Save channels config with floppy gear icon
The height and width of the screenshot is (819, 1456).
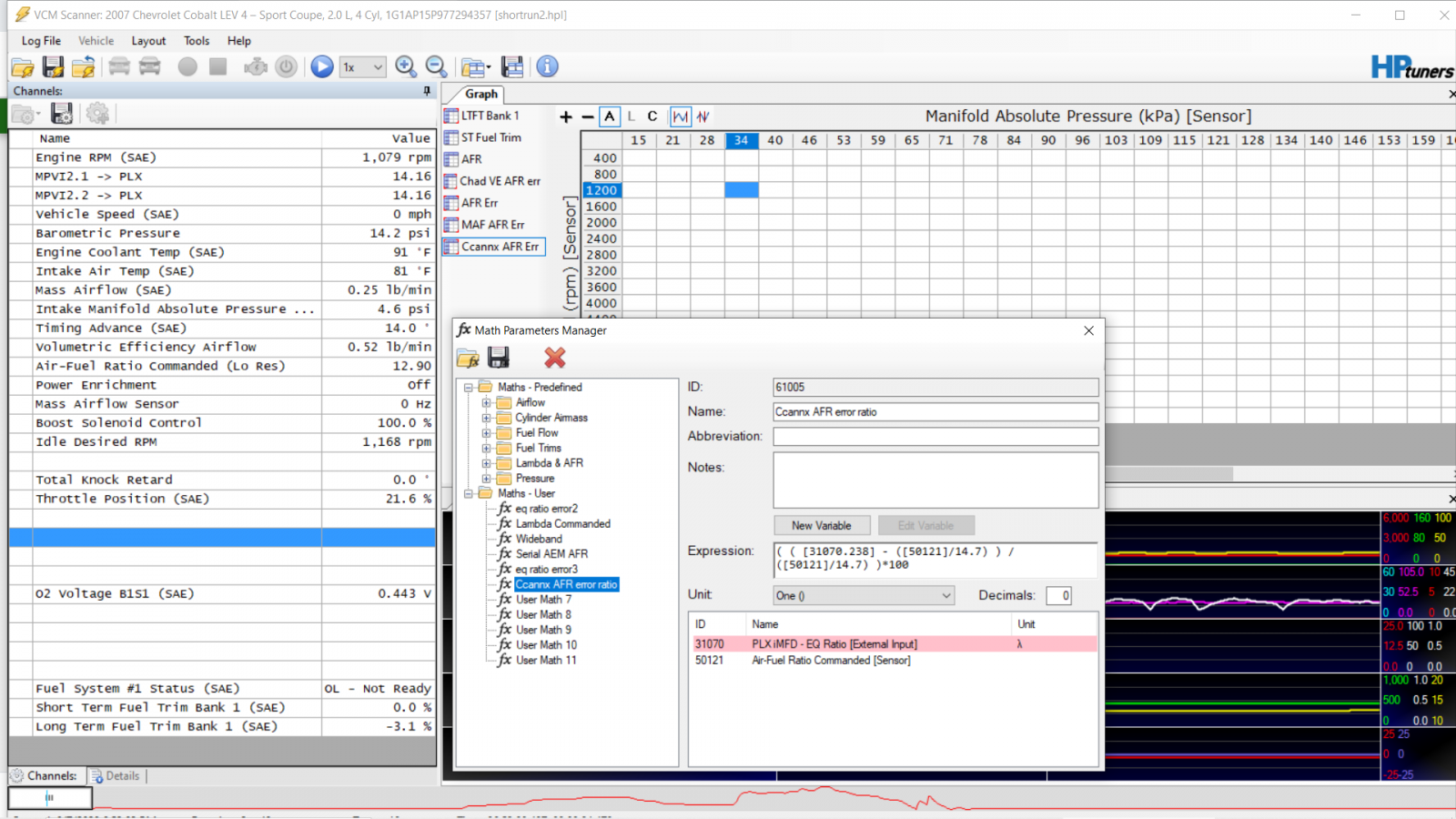click(62, 113)
